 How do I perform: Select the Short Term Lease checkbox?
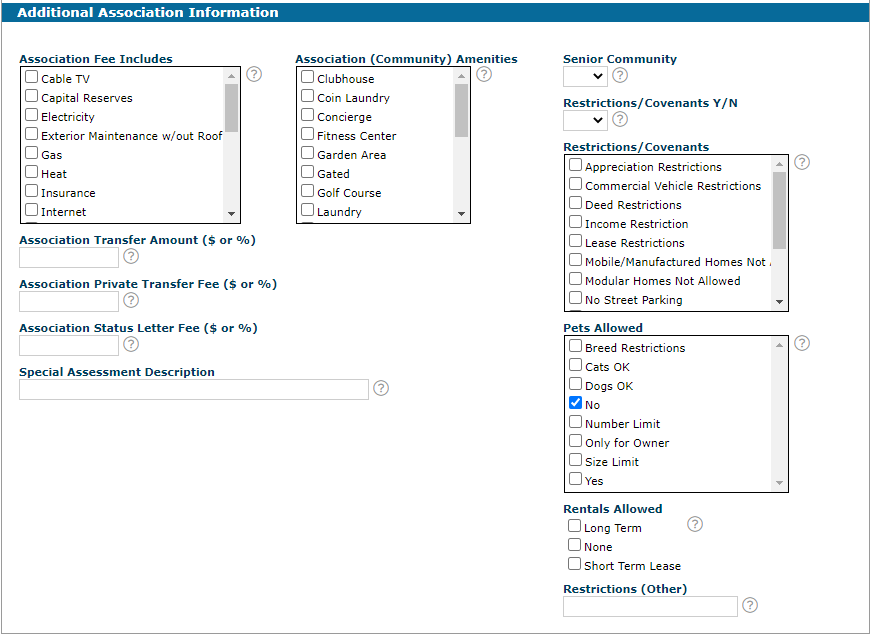pyautogui.click(x=574, y=563)
